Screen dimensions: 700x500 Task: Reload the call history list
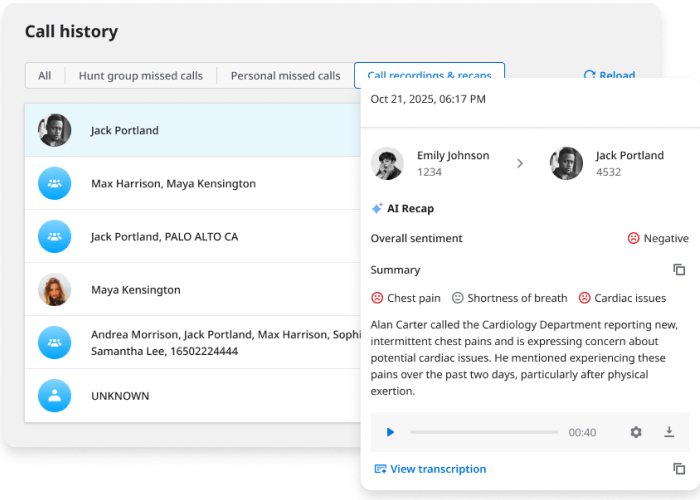click(x=609, y=76)
